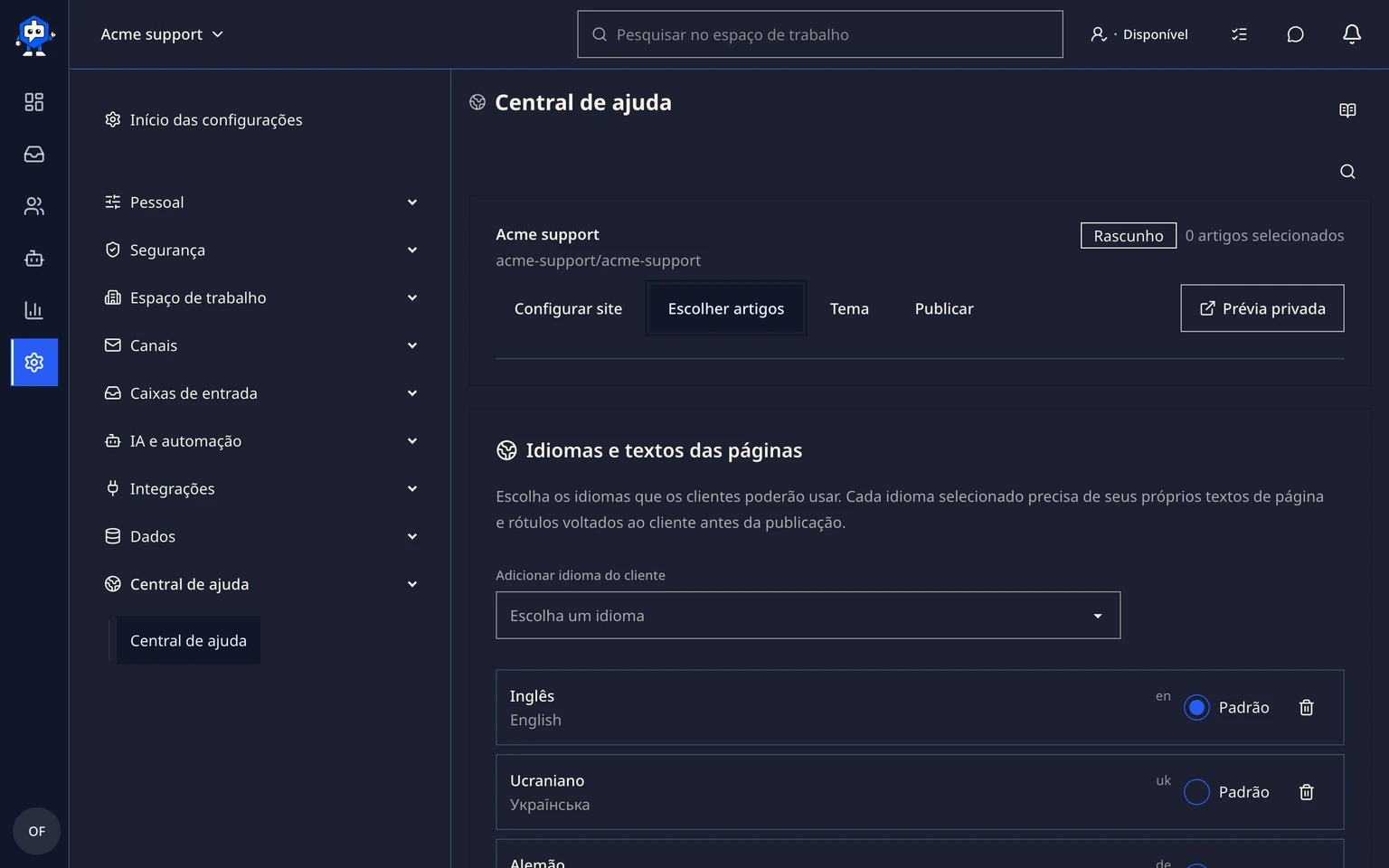The image size is (1389, 868).
Task: Switch to the Publicar tab
Action: pyautogui.click(x=944, y=308)
